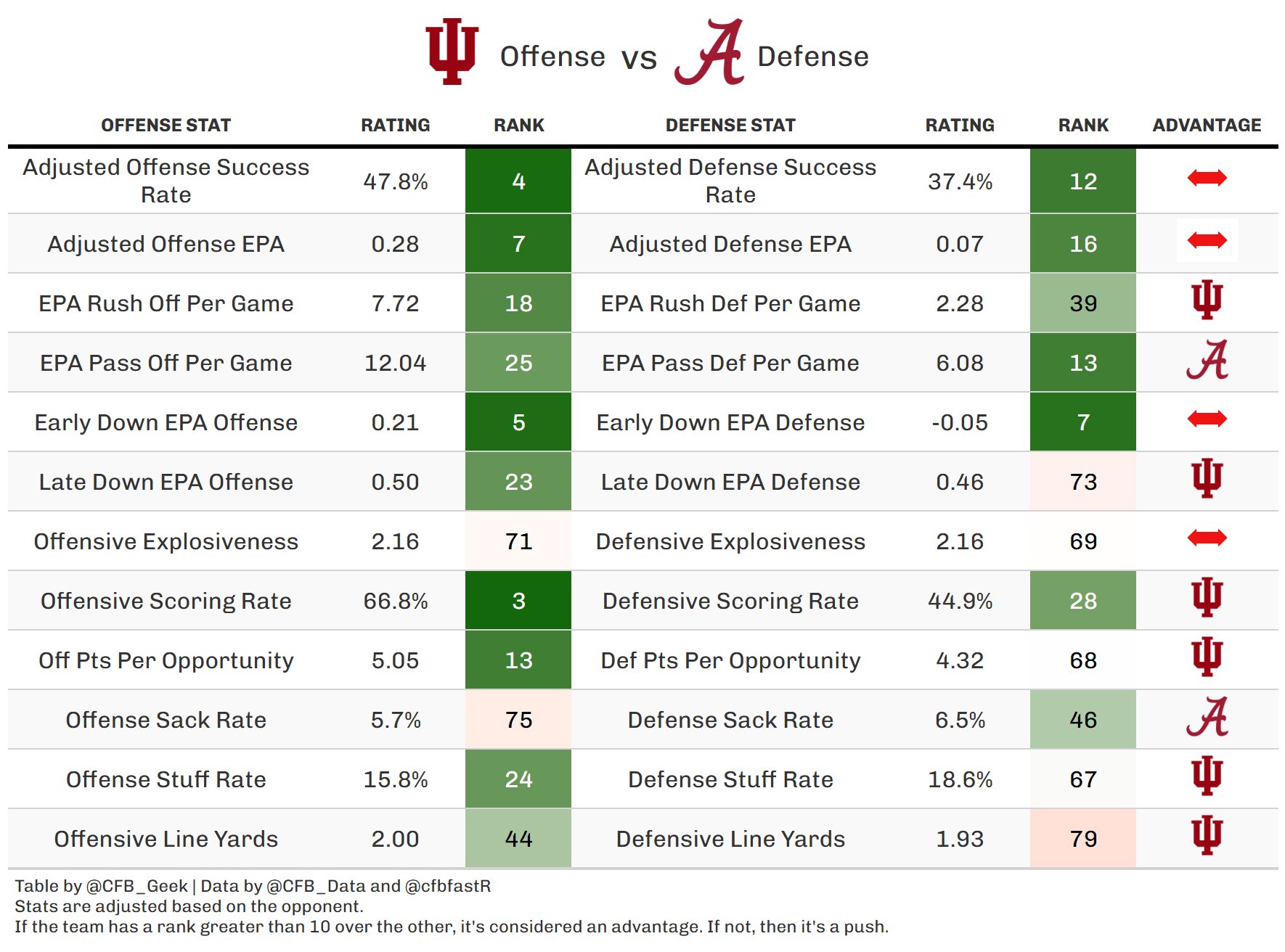The image size is (1285, 952).
Task: Click the Late Down EPA Defense label
Action: pos(730,482)
